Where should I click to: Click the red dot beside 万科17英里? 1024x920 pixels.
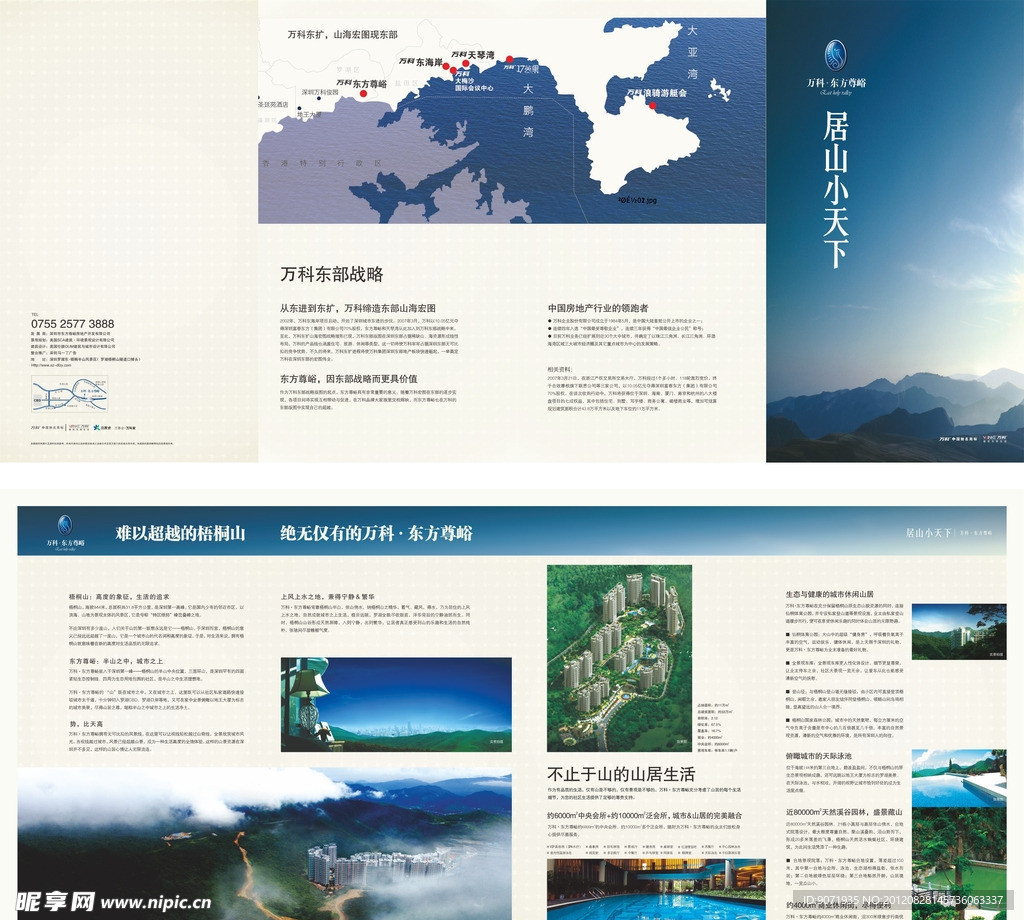(x=509, y=59)
